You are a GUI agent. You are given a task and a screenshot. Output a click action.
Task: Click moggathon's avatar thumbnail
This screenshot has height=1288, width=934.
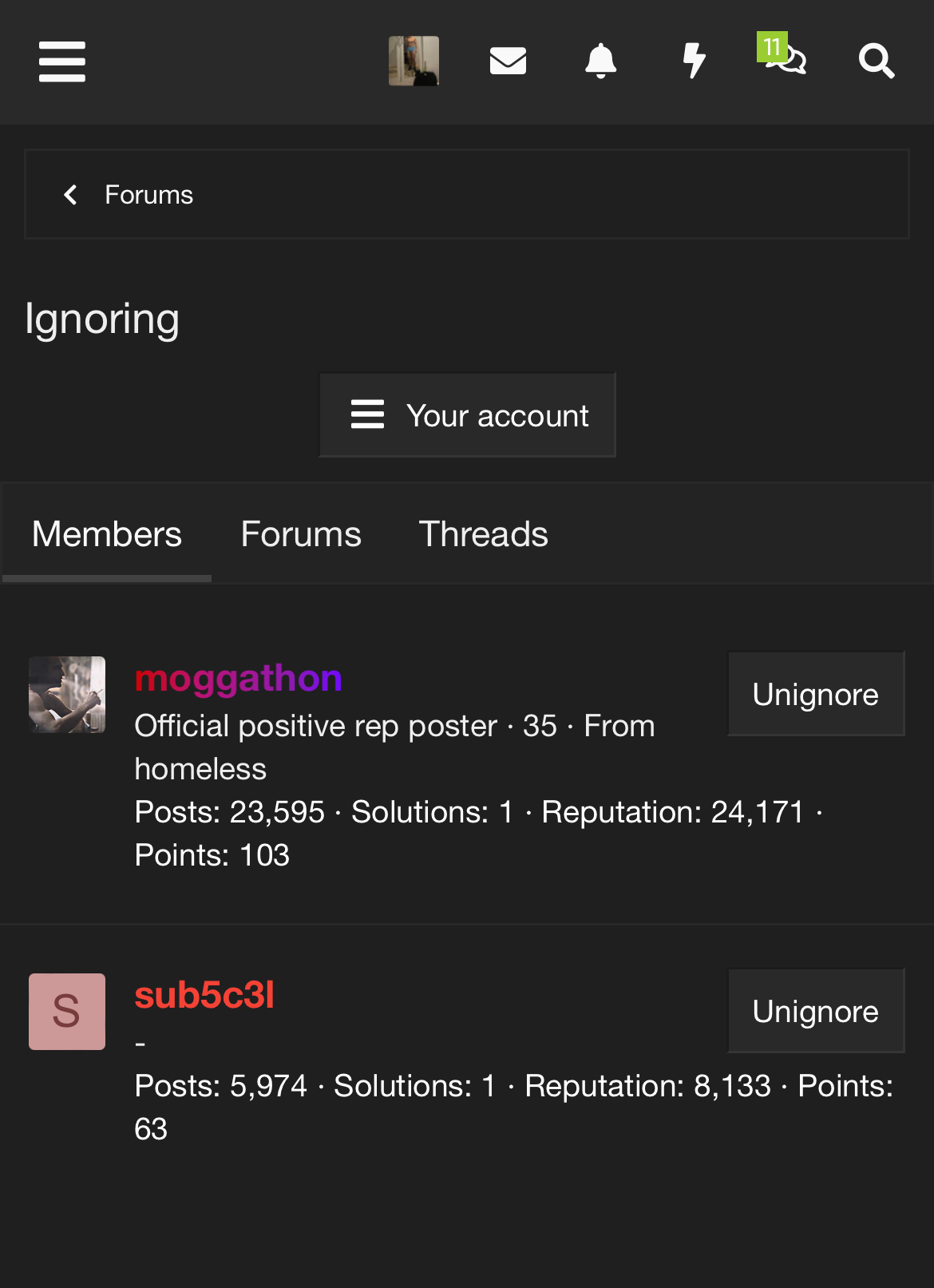(67, 695)
